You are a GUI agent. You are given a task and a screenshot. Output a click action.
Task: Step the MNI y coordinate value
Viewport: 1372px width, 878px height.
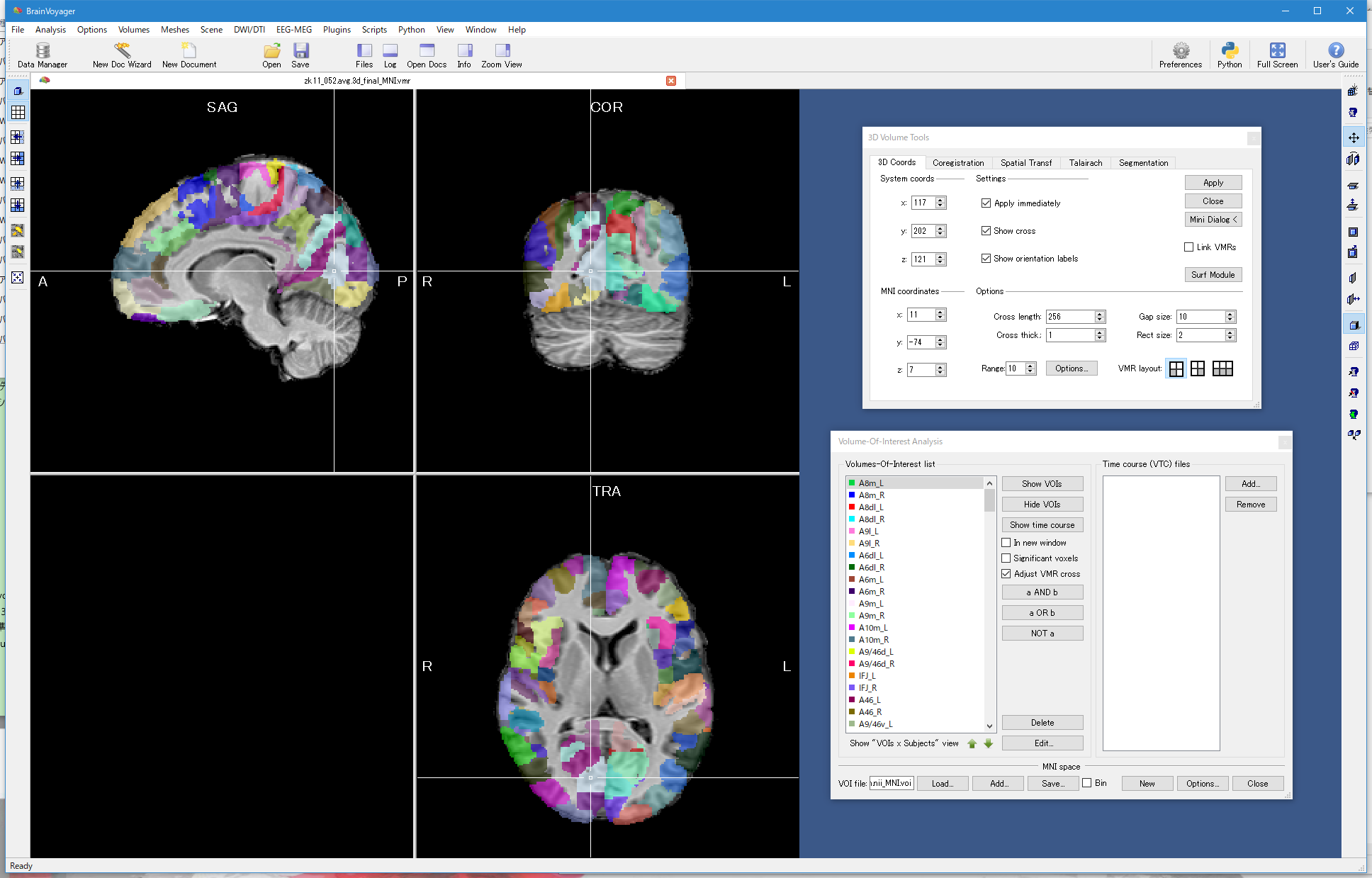(940, 342)
